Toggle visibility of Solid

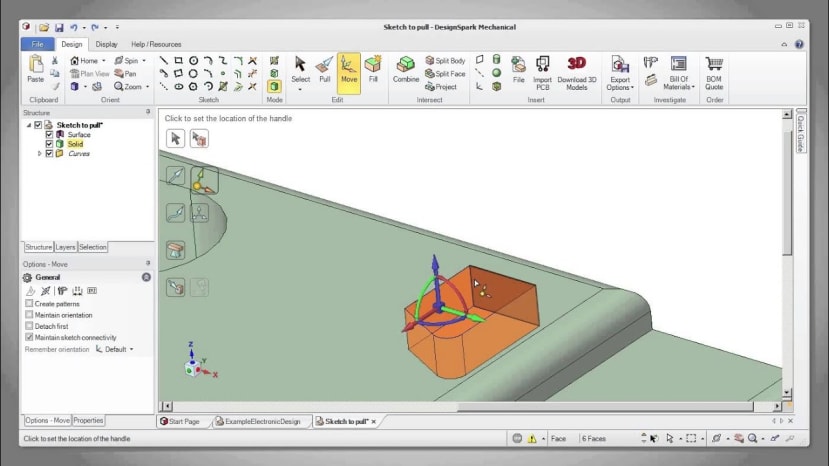click(x=49, y=144)
